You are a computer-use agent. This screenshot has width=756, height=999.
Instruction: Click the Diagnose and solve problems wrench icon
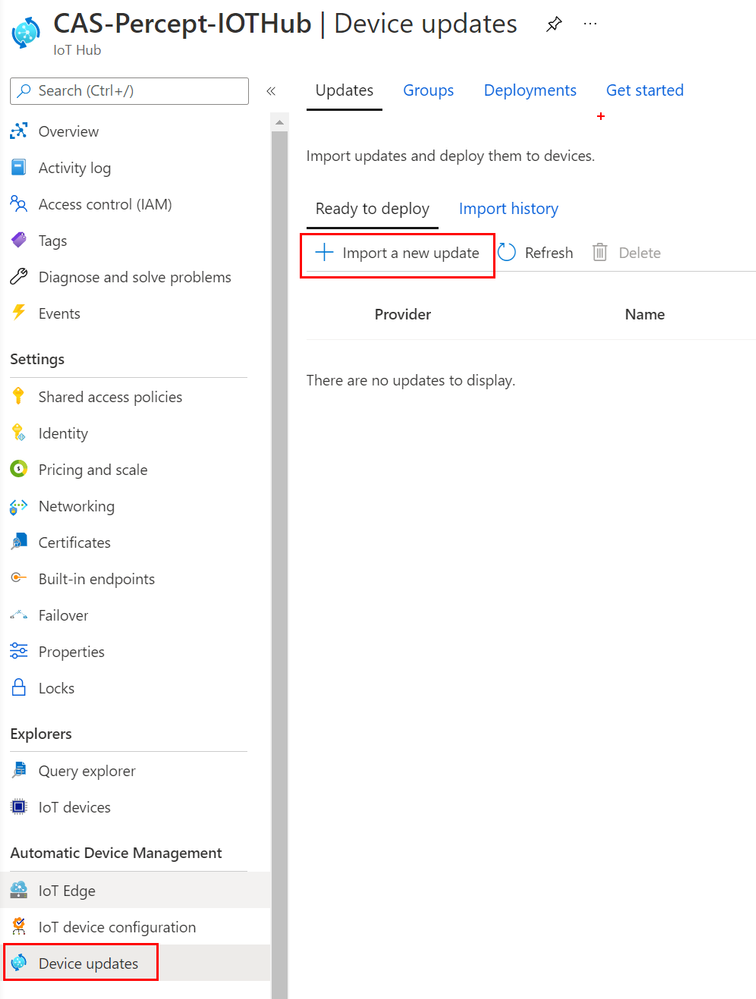[x=19, y=277]
